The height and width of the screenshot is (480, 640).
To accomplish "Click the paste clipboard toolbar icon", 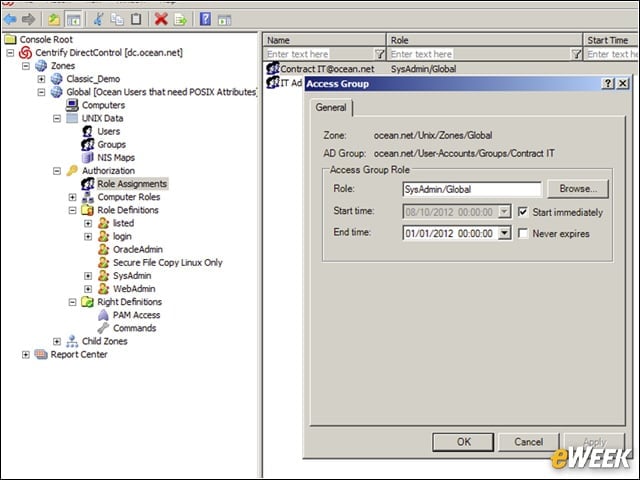I will point(136,19).
